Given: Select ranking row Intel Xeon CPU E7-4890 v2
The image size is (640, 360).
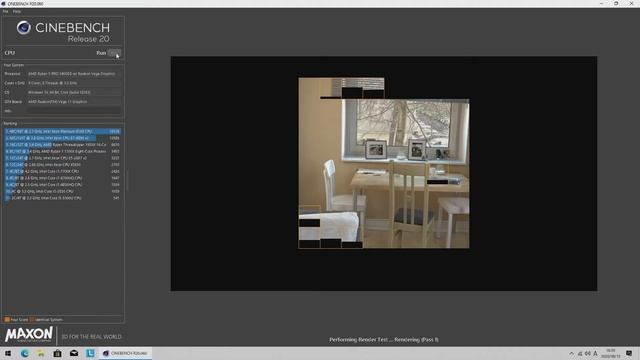Looking at the screenshot, I should tap(62, 138).
